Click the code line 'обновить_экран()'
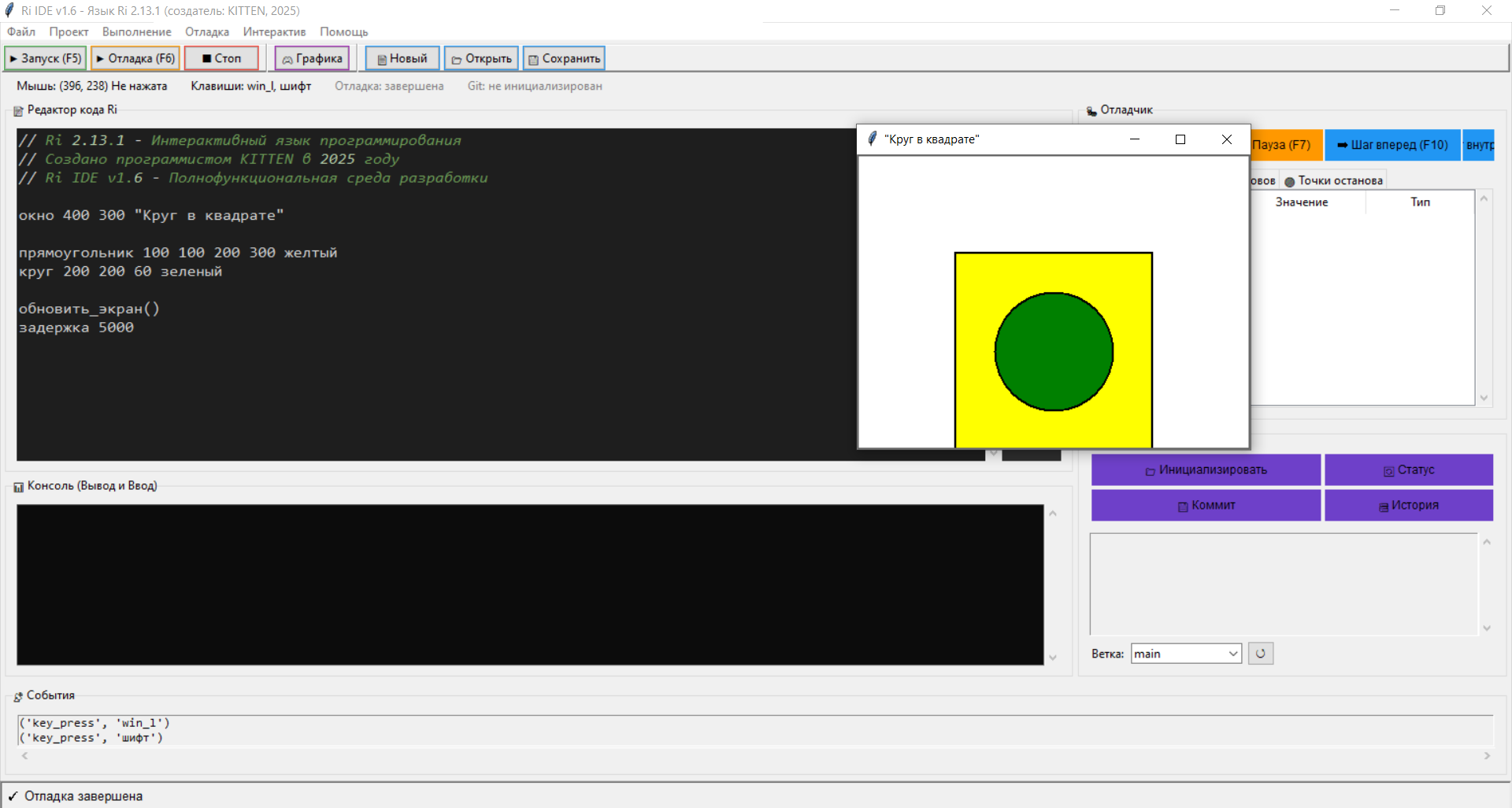 point(89,309)
